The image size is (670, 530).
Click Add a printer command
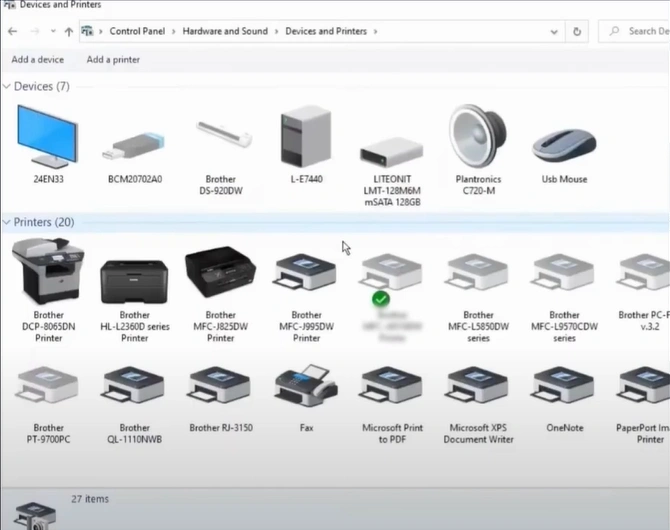pos(113,60)
